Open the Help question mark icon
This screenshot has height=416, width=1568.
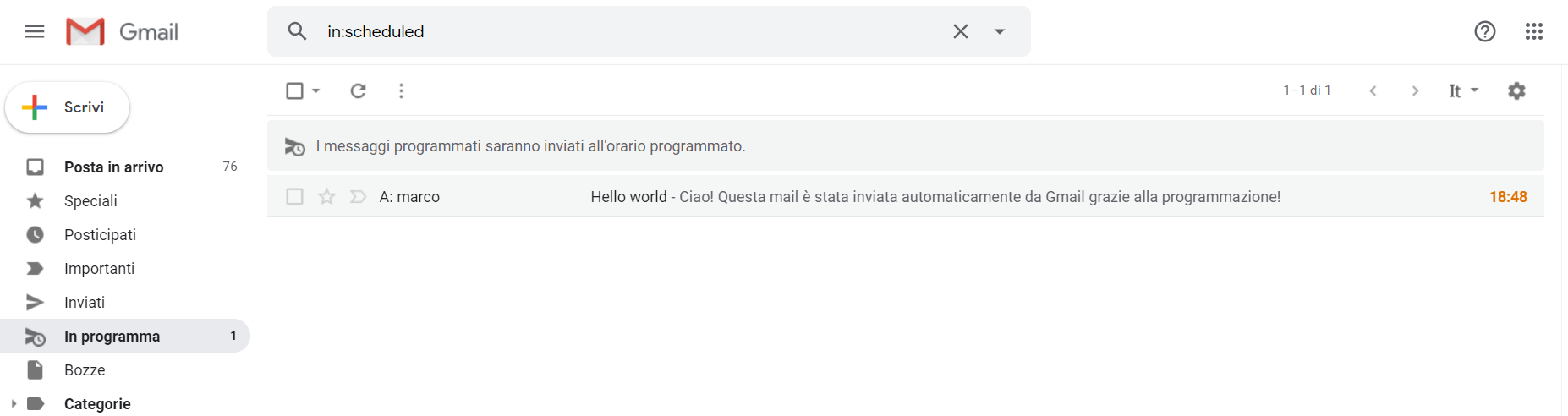point(1485,31)
